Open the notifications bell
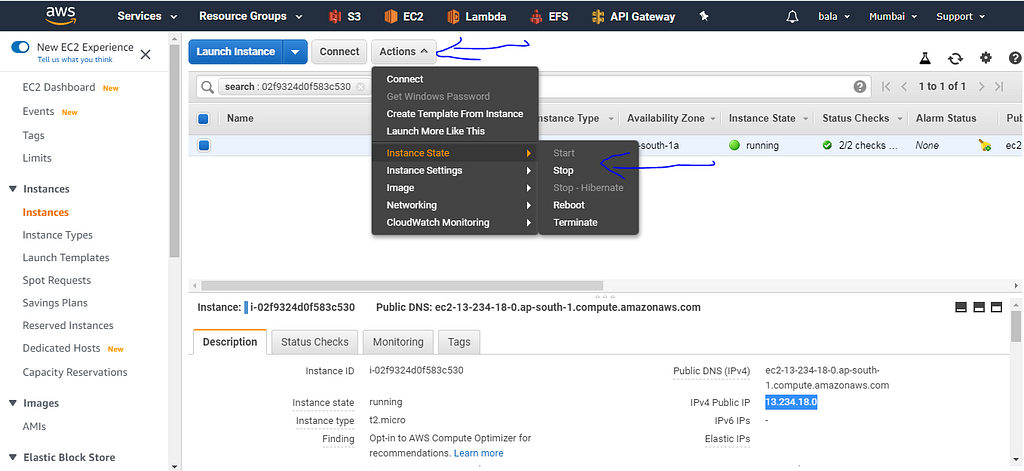Image resolution: width=1024 pixels, height=471 pixels. pyautogui.click(x=793, y=16)
